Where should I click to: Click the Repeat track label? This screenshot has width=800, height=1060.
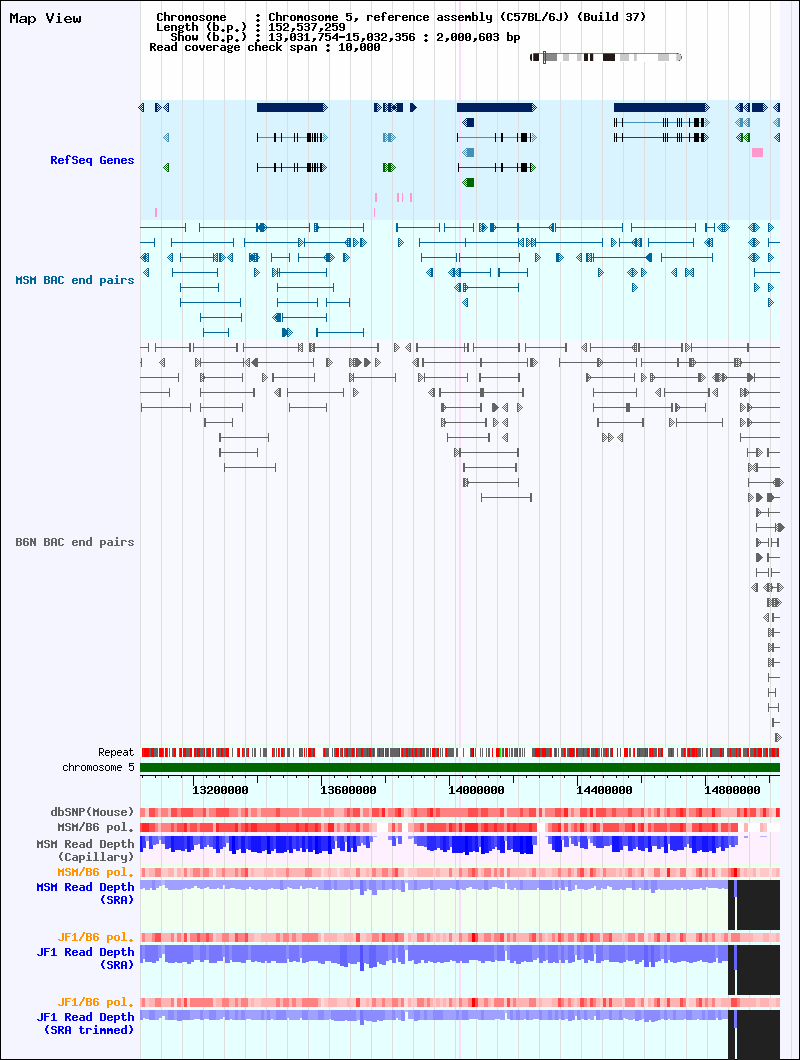[x=116, y=752]
